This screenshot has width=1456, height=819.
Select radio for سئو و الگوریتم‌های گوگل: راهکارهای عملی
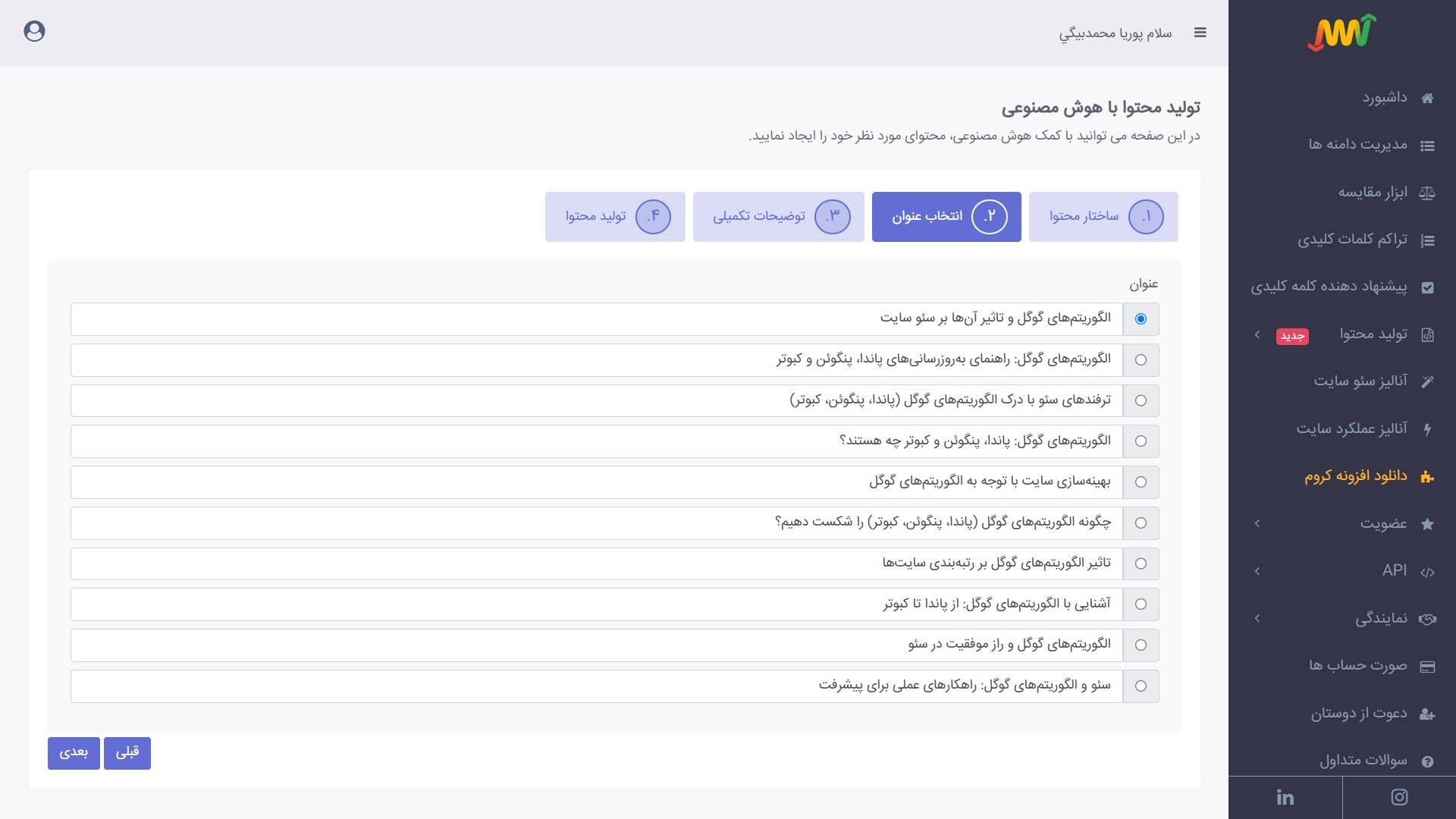point(1141,686)
